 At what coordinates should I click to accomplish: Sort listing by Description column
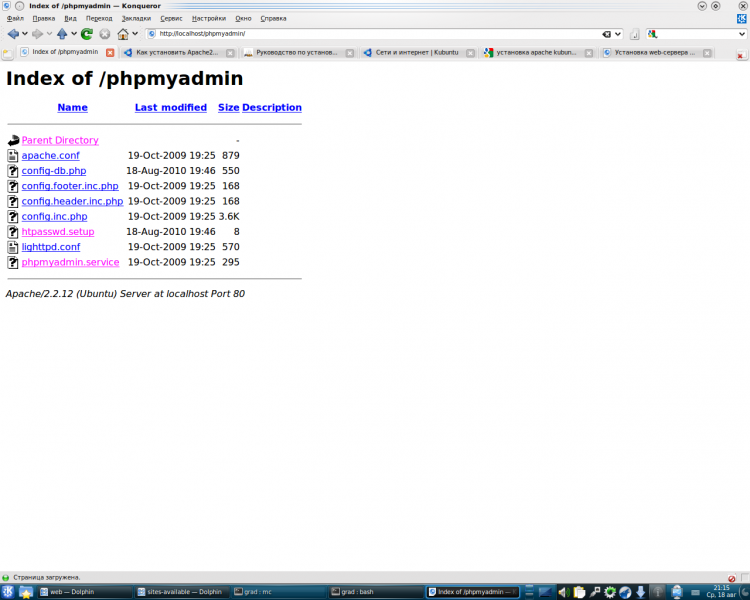click(272, 108)
